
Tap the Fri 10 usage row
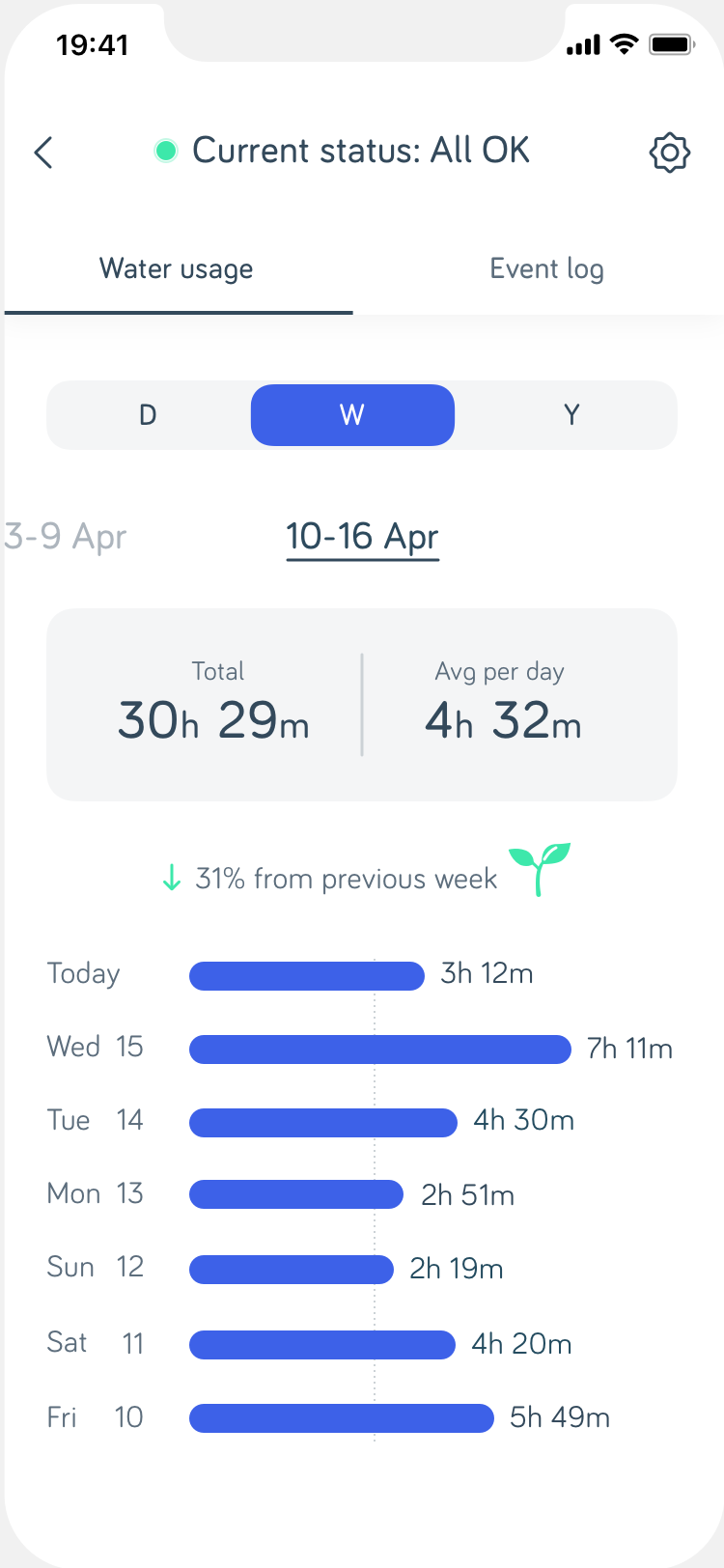tap(341, 1418)
